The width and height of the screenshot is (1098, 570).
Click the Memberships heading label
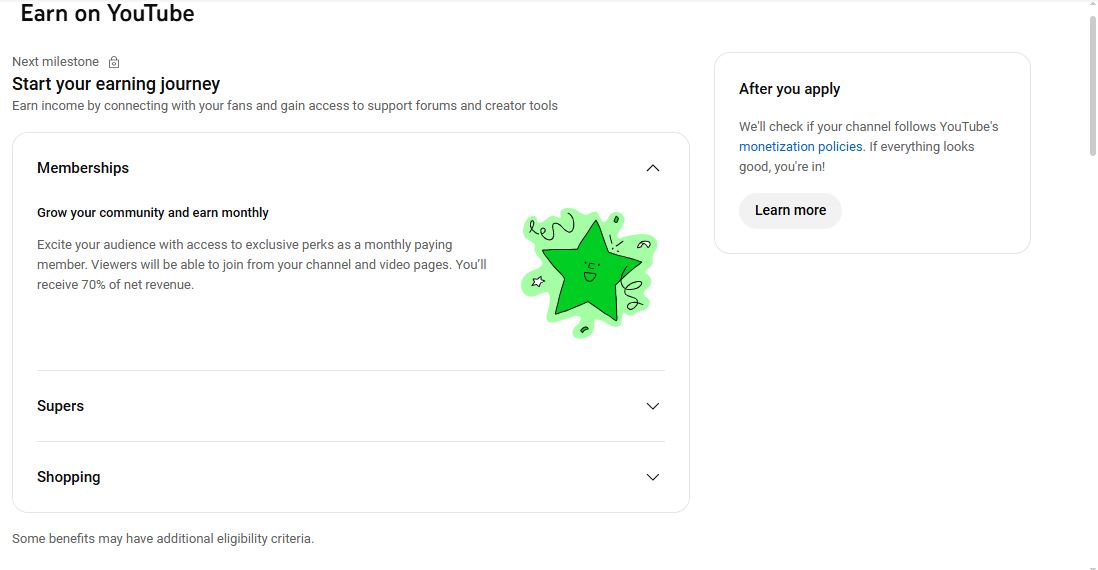[83, 168]
